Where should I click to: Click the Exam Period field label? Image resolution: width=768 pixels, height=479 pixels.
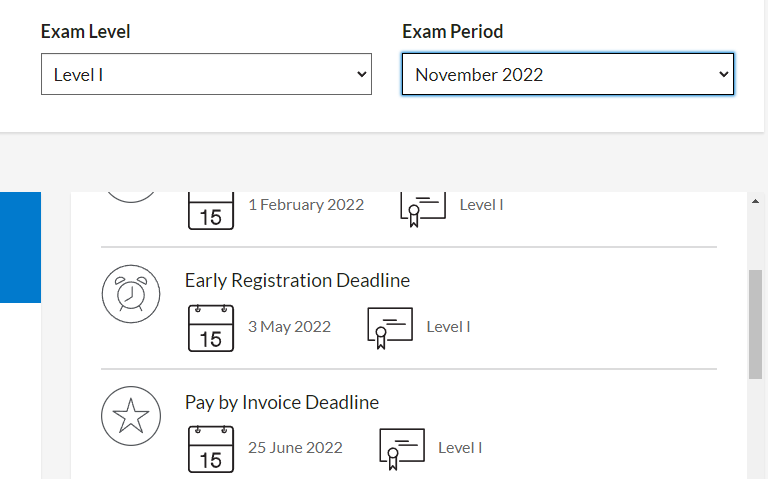pos(453,32)
